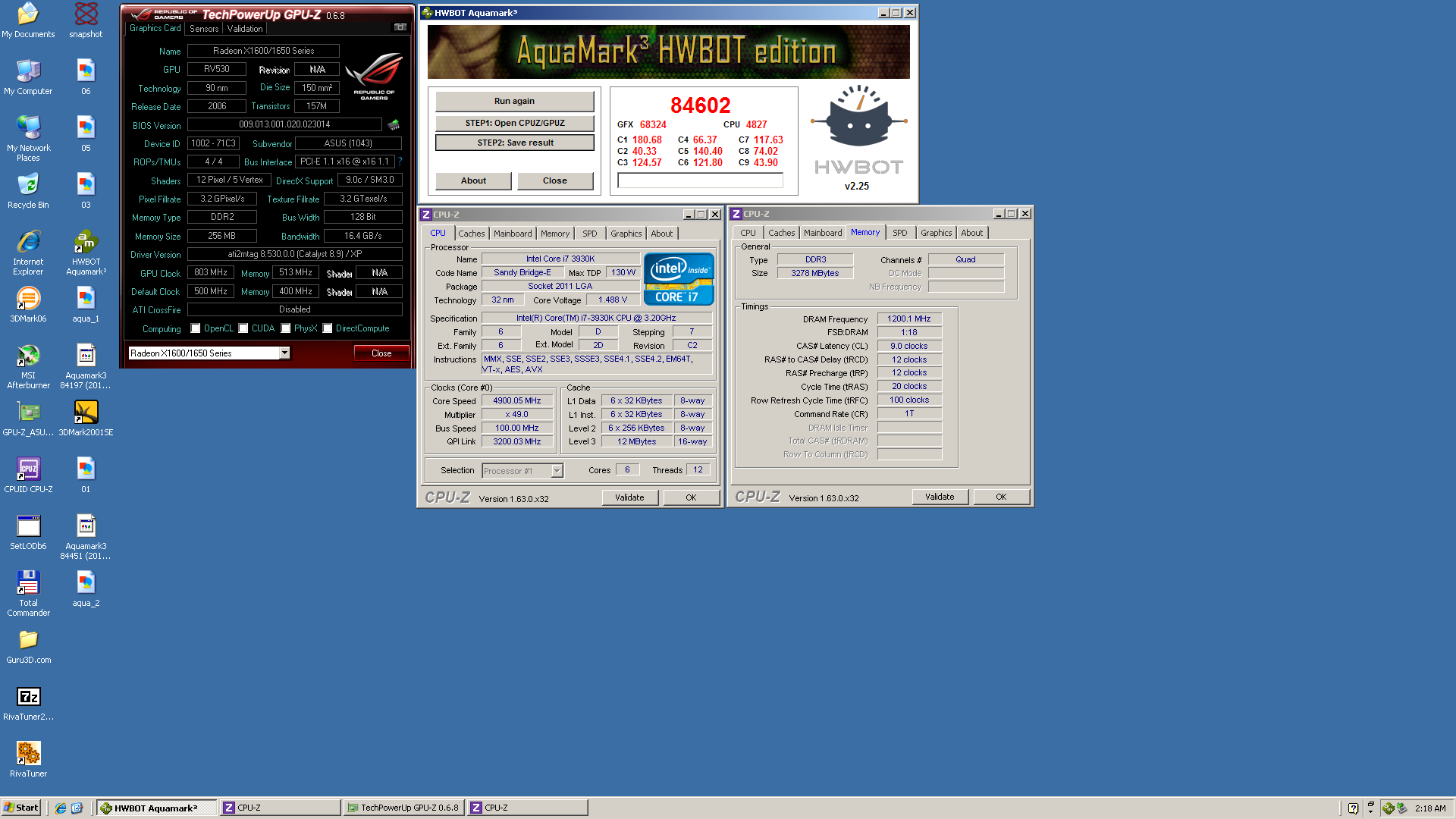Open aqua_1 image file icon
This screenshot has height=819, width=1456.
86,305
